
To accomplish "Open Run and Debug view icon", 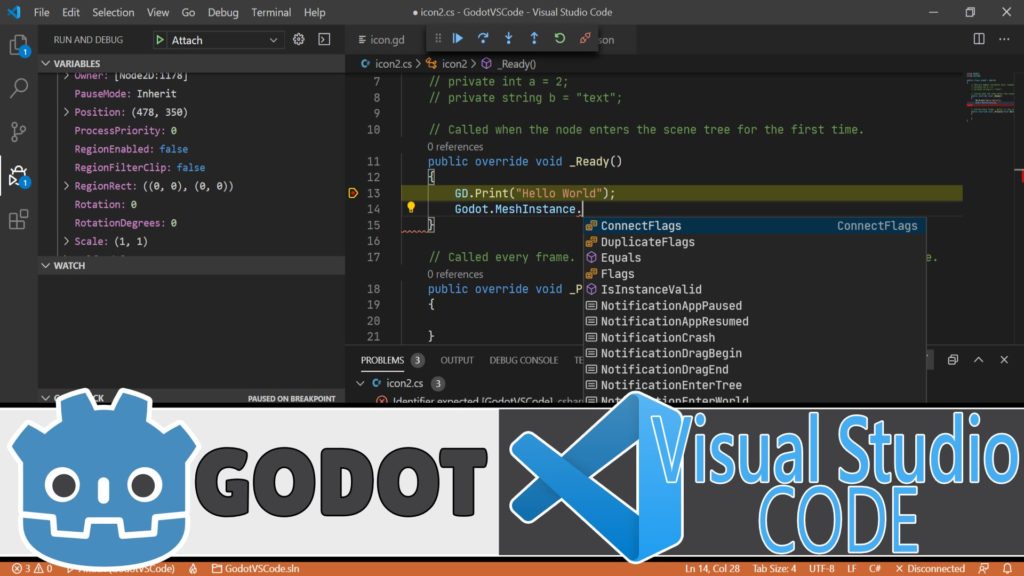I will [18, 176].
